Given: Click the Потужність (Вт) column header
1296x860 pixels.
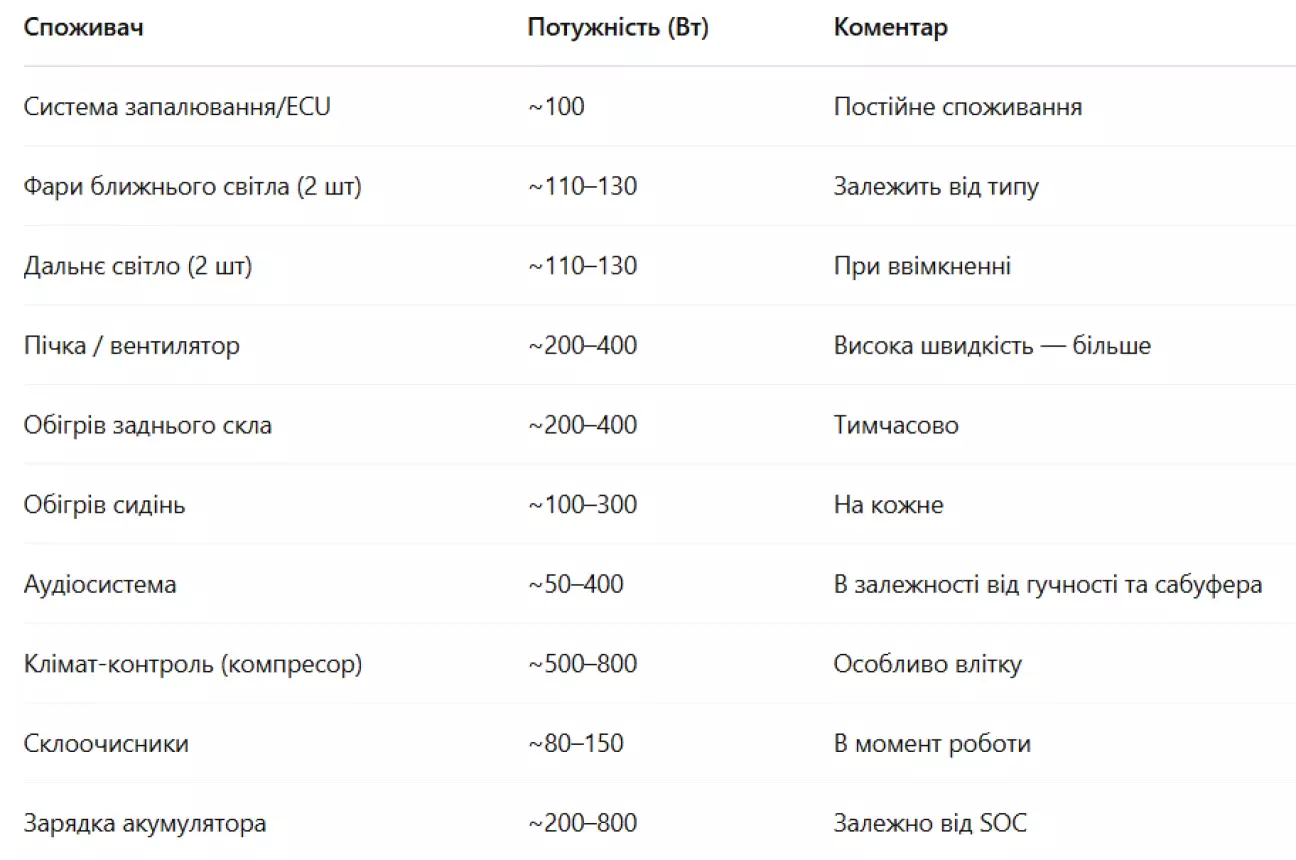Looking at the screenshot, I should pos(618,28).
